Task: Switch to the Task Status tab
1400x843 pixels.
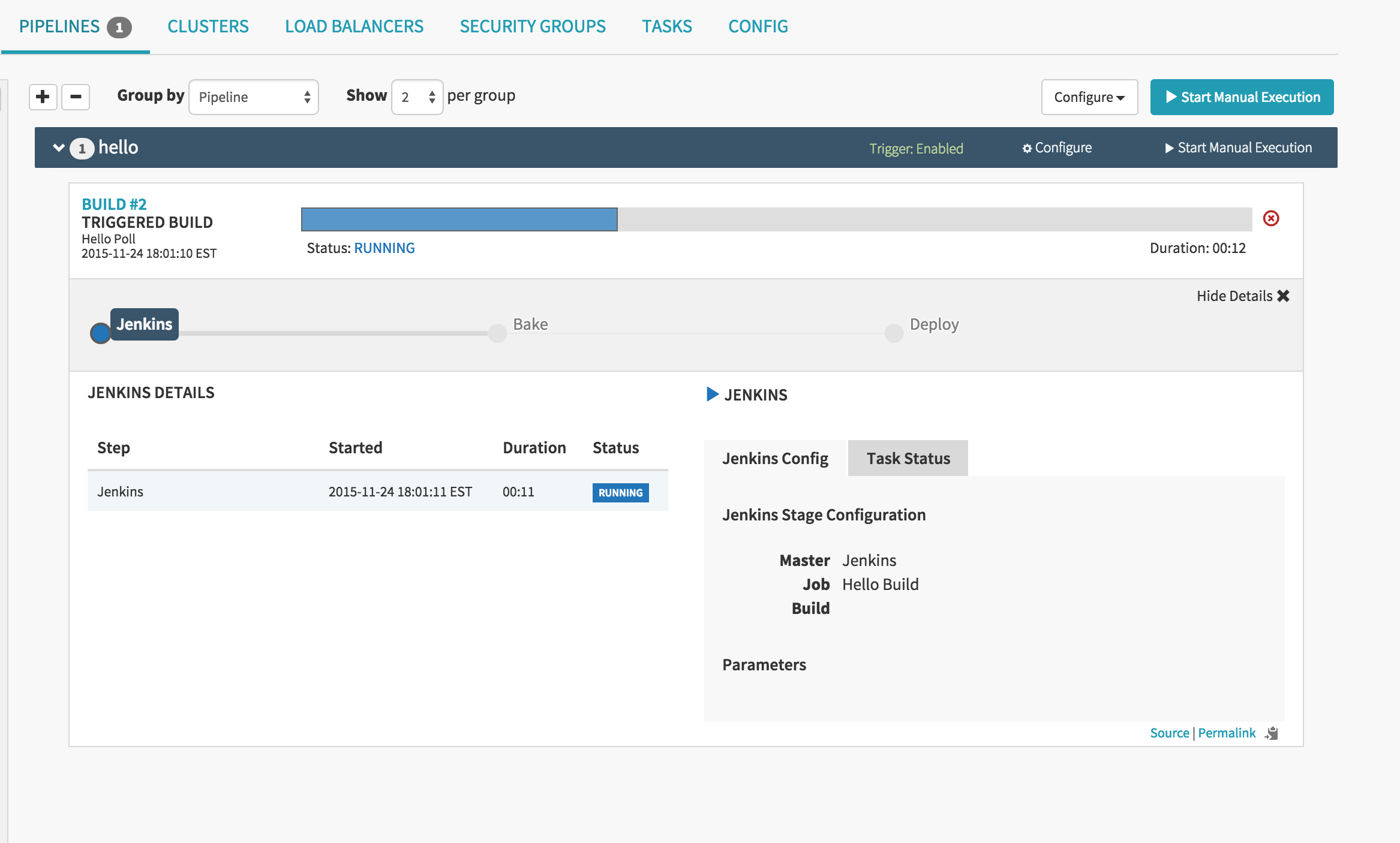Action: (x=908, y=459)
